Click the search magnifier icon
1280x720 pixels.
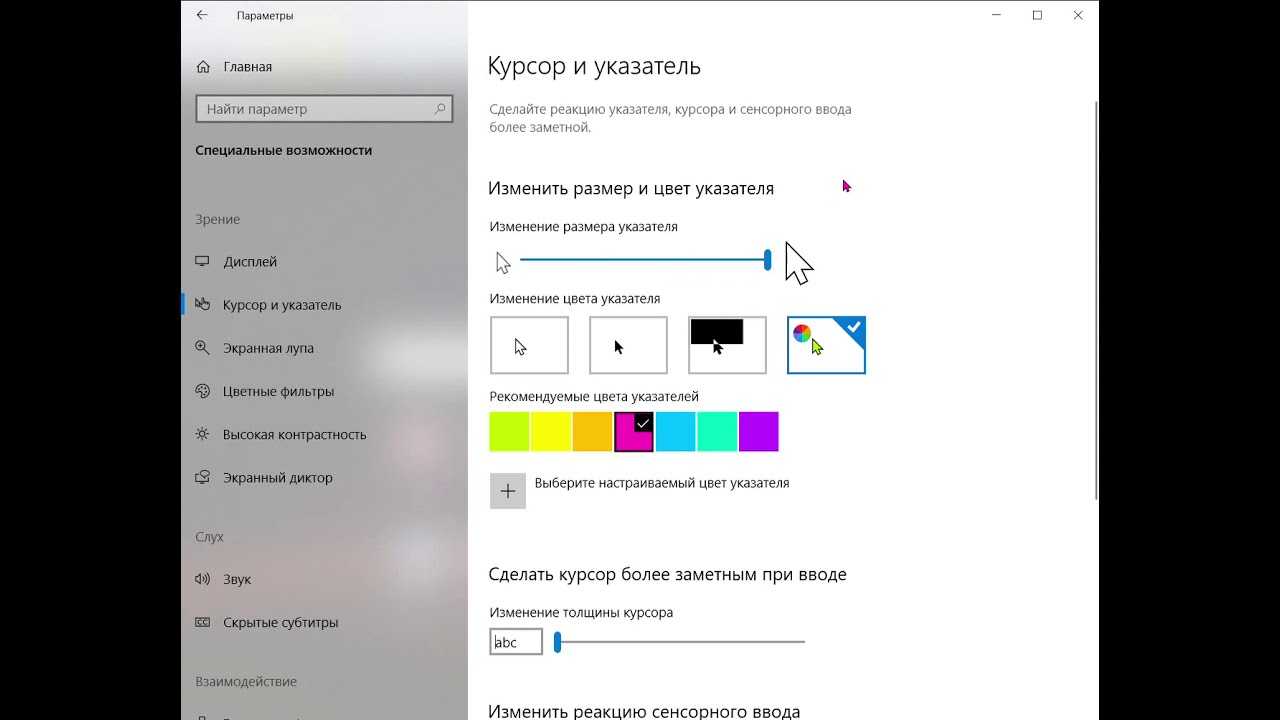click(x=440, y=109)
